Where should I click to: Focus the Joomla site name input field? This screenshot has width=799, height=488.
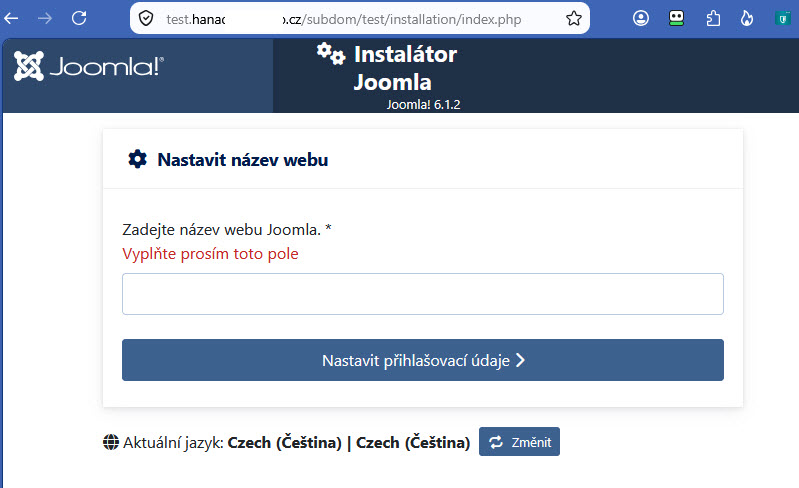point(423,294)
